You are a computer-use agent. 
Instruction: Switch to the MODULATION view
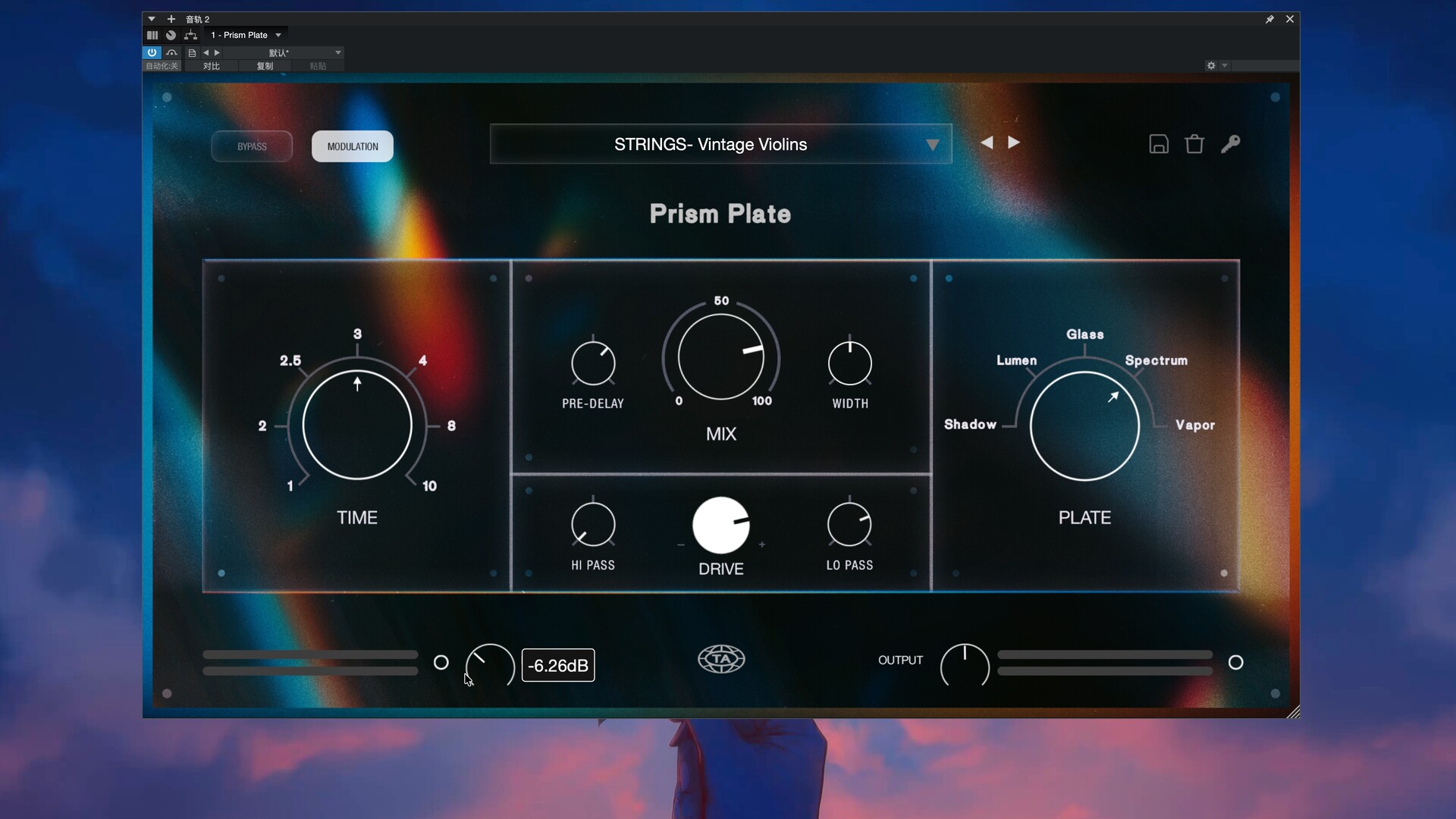(x=352, y=146)
